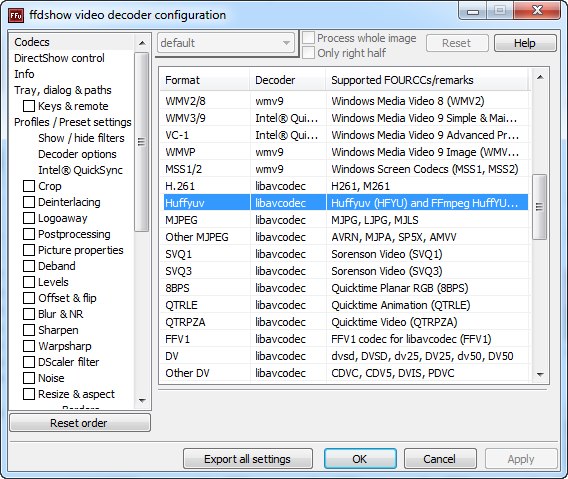This screenshot has width=568, height=479.
Task: Click the ffdshow icon in title bar
Action: [16, 15]
